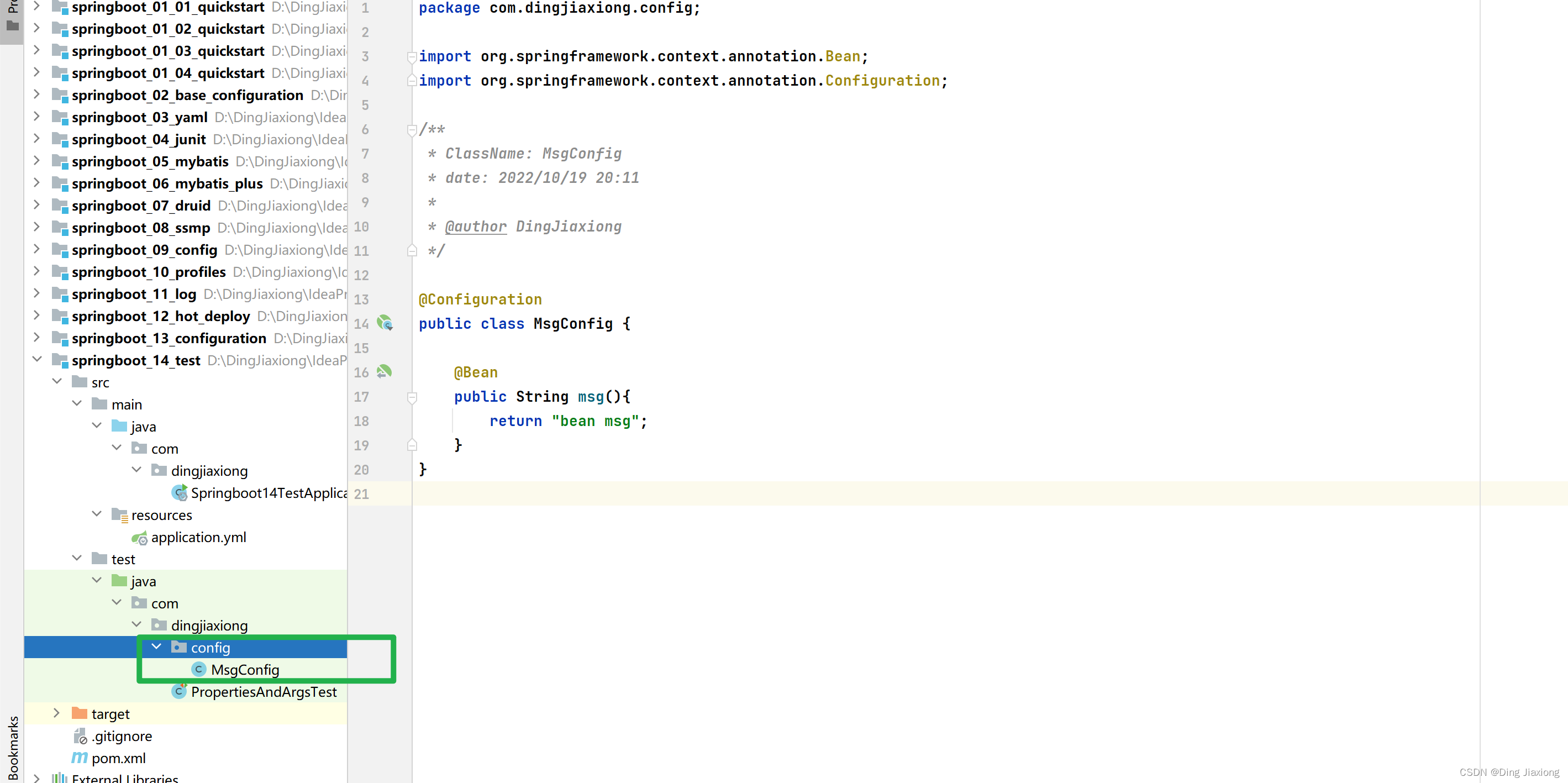Collapse the config package
1568x783 pixels.
pyautogui.click(x=156, y=647)
